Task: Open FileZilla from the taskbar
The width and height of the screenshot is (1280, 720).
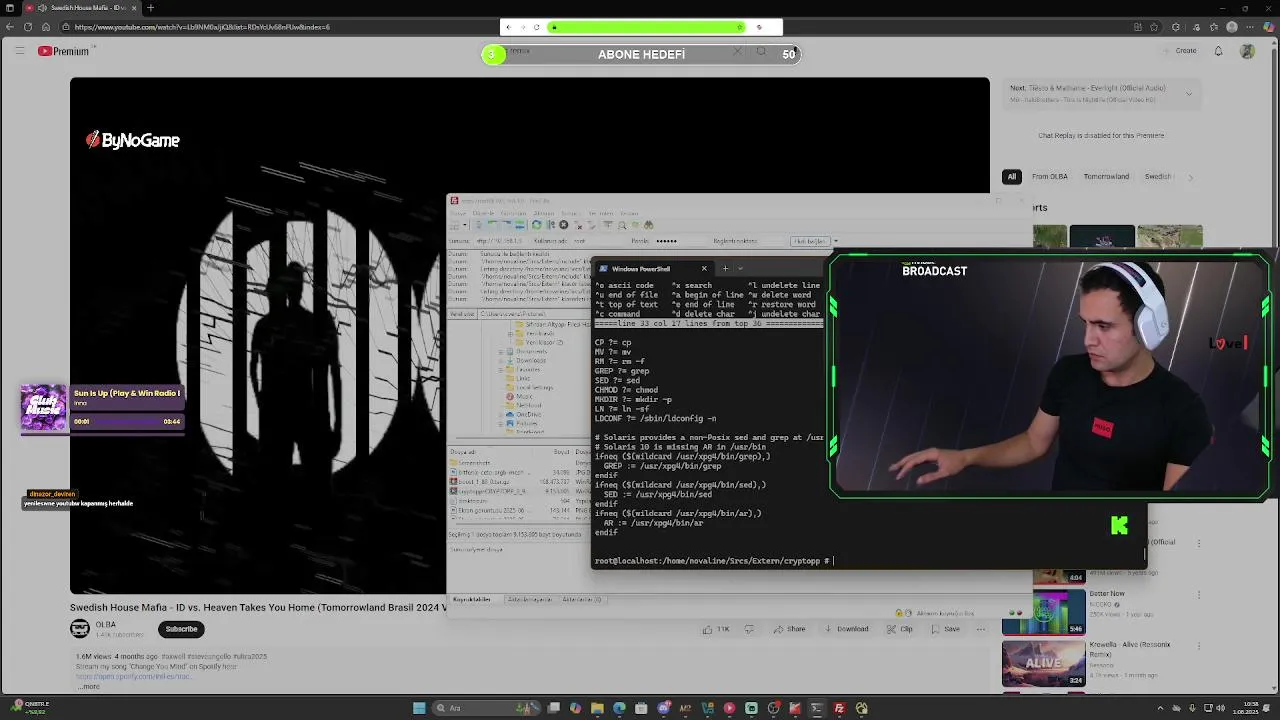Action: coord(839,708)
